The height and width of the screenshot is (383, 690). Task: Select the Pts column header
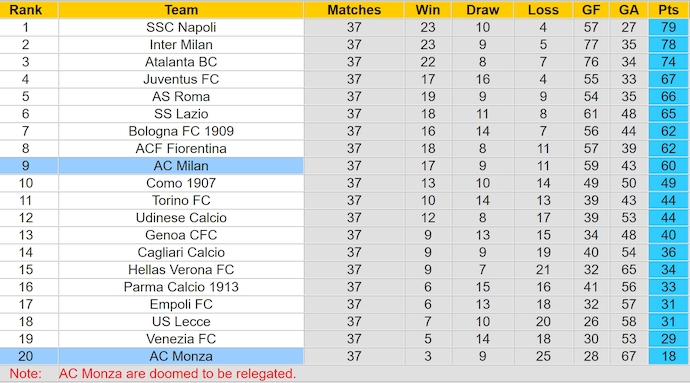(x=668, y=10)
